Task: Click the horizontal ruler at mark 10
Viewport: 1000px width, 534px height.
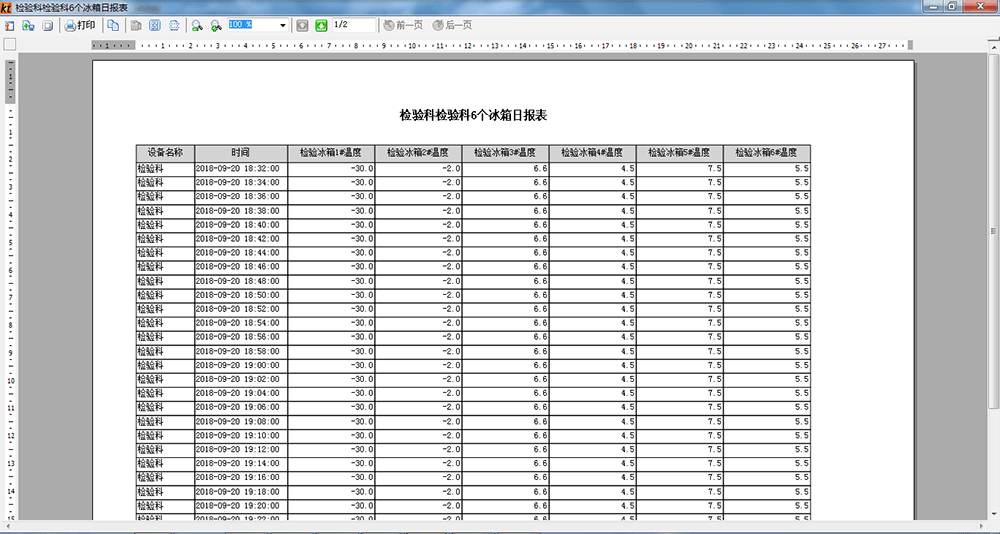Action: pyautogui.click(x=412, y=45)
